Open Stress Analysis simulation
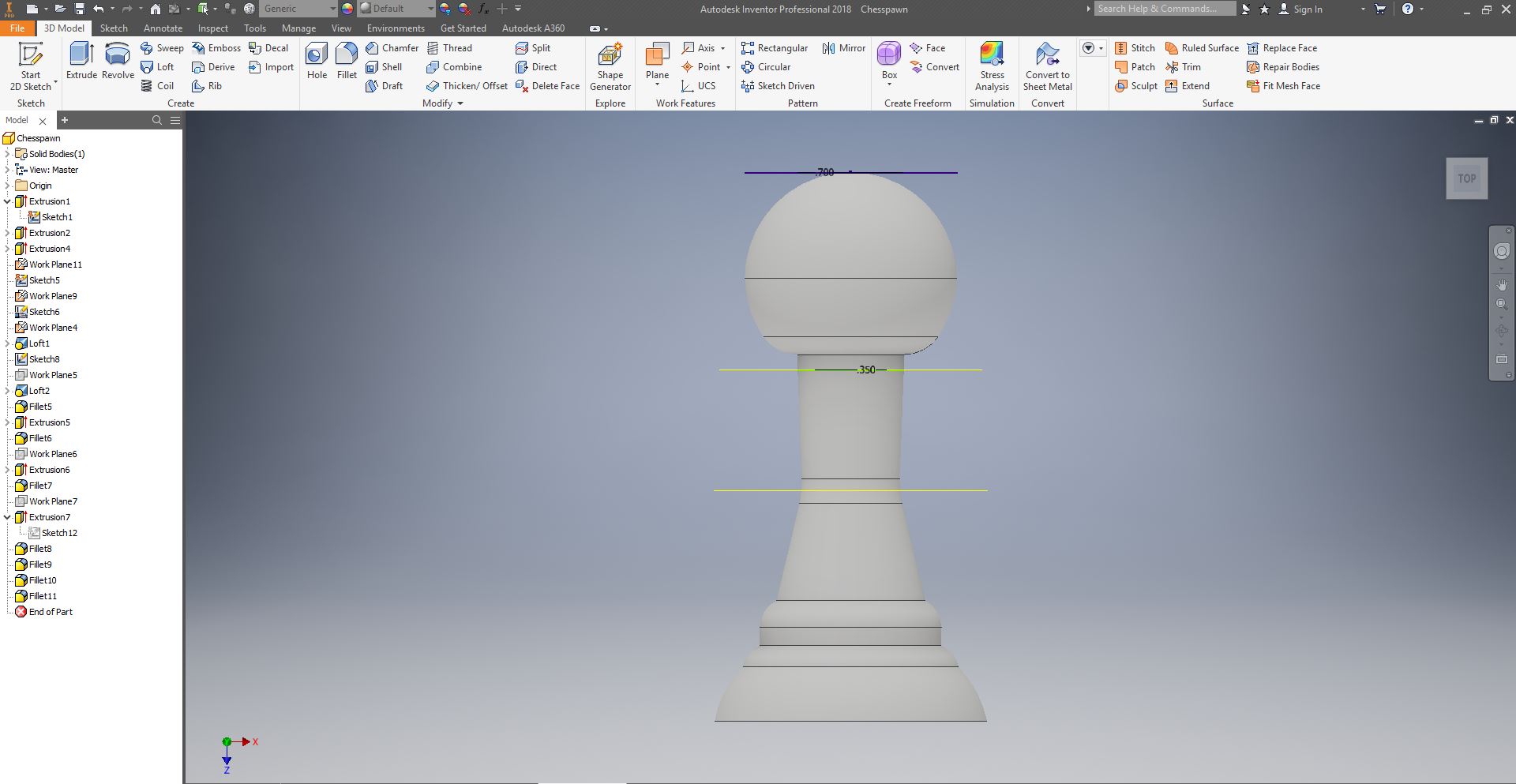This screenshot has height=784, width=1516. click(x=992, y=66)
